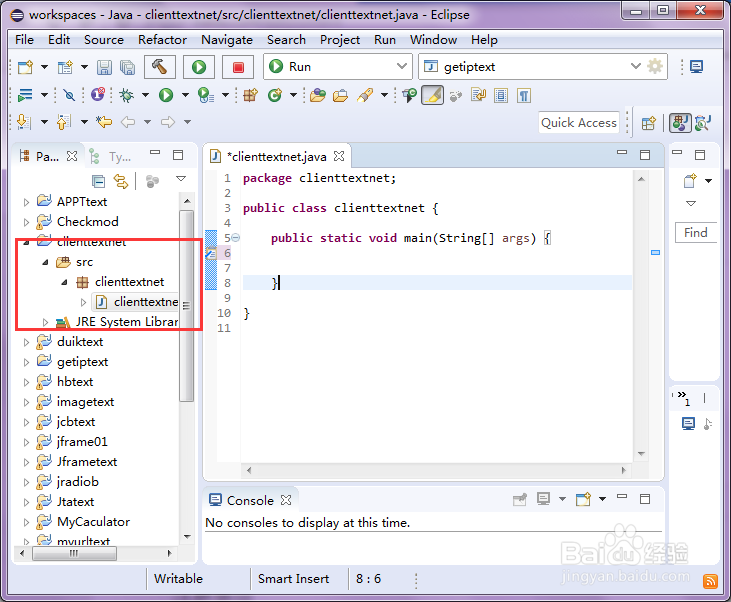The width and height of the screenshot is (731, 602).
Task: Click the Open Task folder icon
Action: pyautogui.click(x=340, y=95)
